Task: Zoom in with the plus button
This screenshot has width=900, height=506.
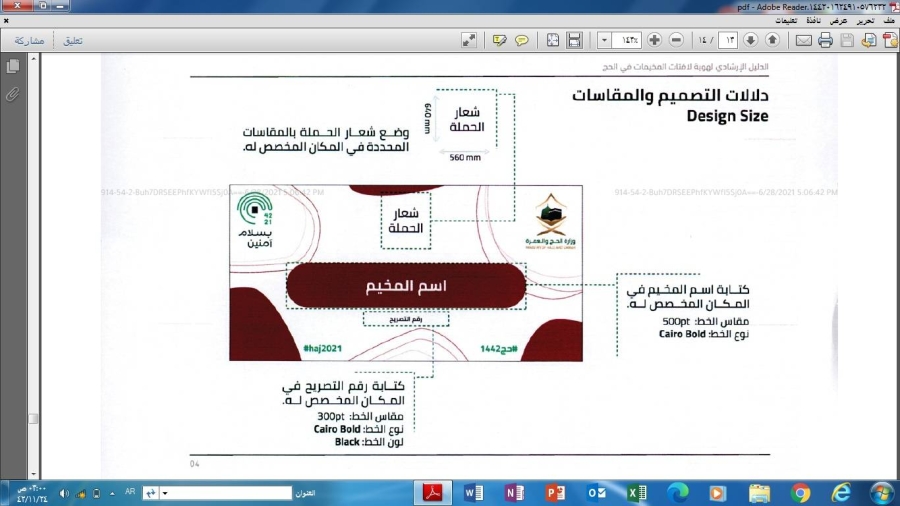Action: 655,40
